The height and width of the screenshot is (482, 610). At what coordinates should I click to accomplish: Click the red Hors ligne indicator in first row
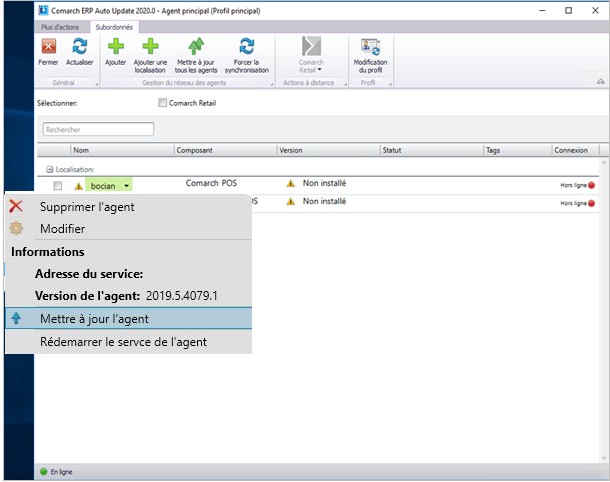[x=592, y=185]
